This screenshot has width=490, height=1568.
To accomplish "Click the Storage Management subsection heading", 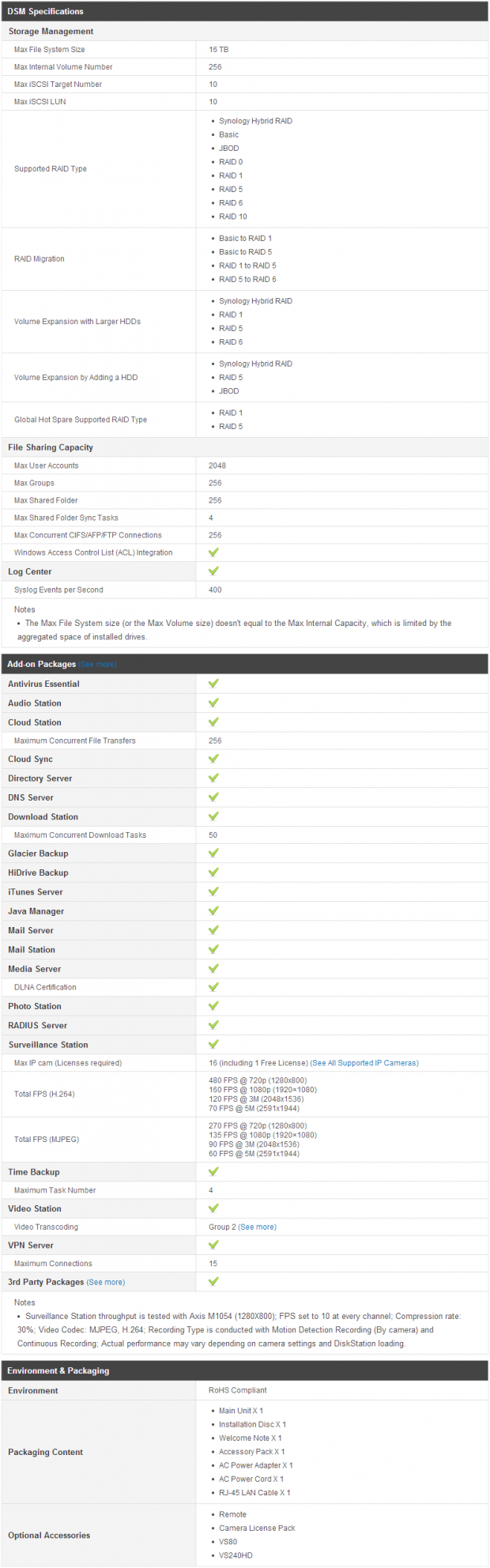I will point(51,32).
